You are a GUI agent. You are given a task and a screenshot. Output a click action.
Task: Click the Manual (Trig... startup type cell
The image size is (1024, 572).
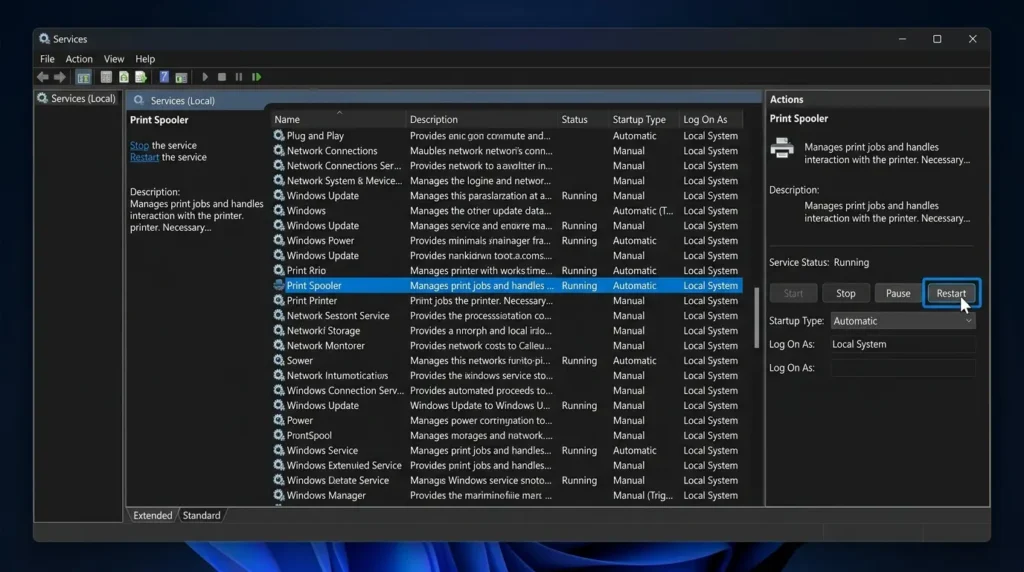tap(643, 495)
